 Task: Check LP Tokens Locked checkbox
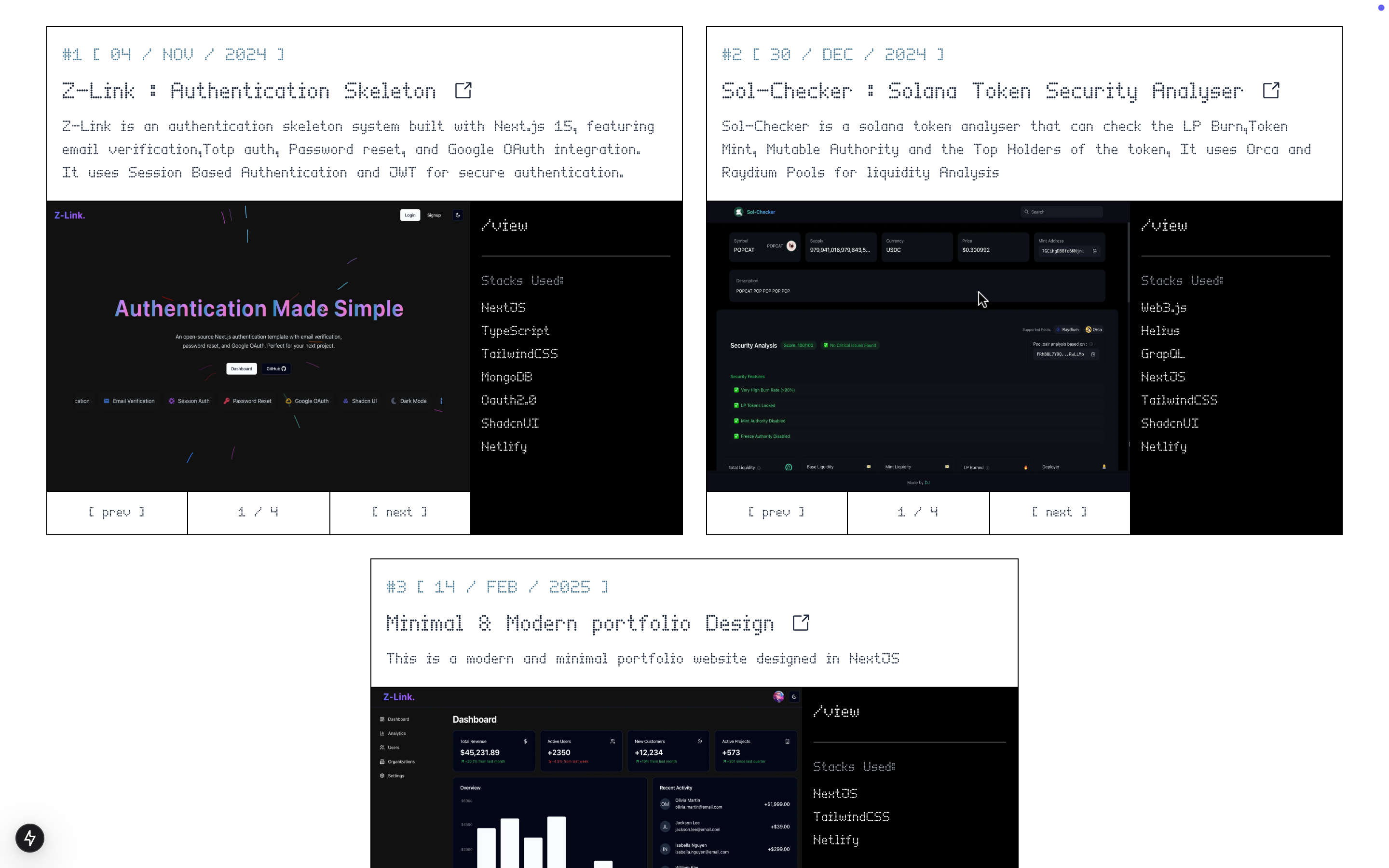coord(736,405)
